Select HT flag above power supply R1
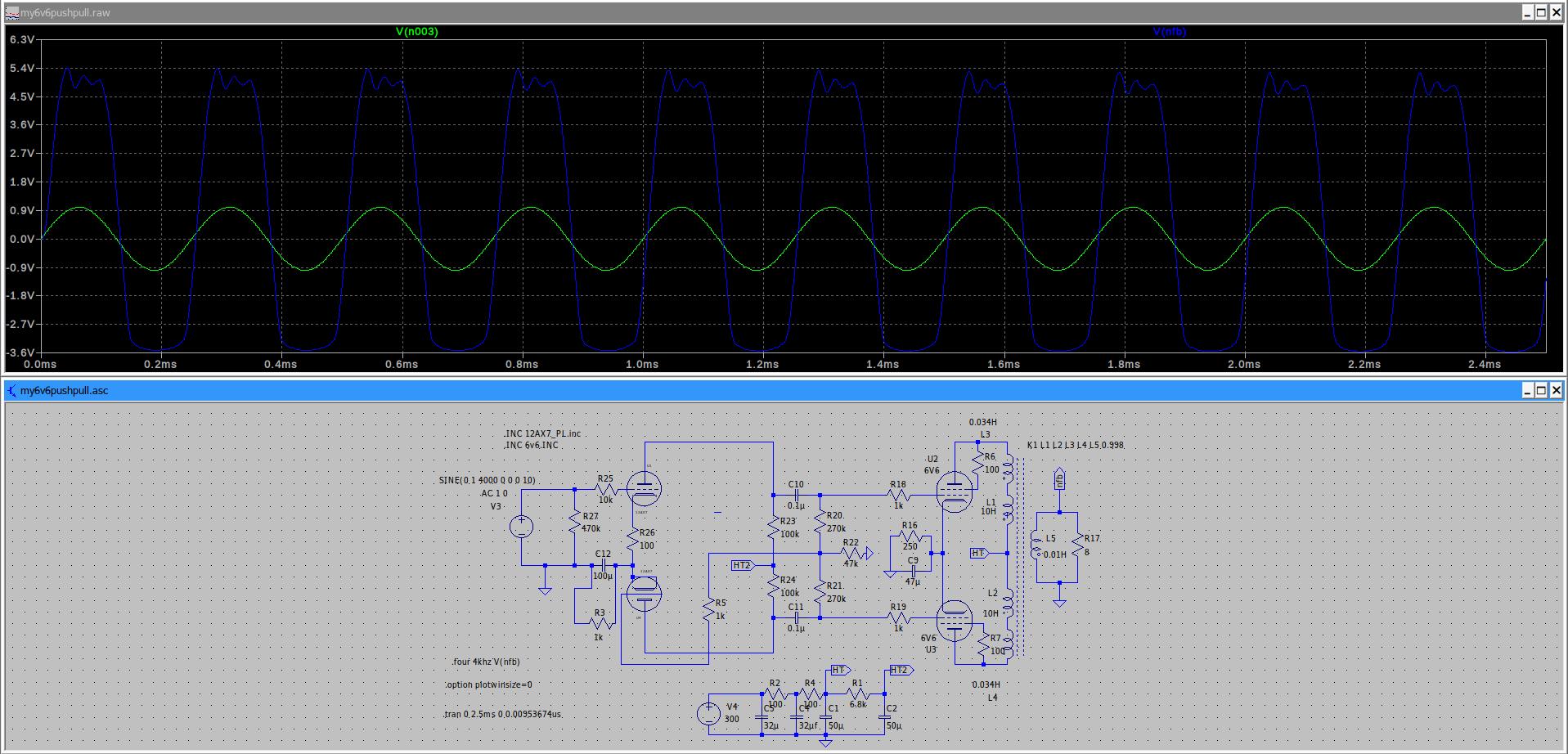 coord(840,670)
